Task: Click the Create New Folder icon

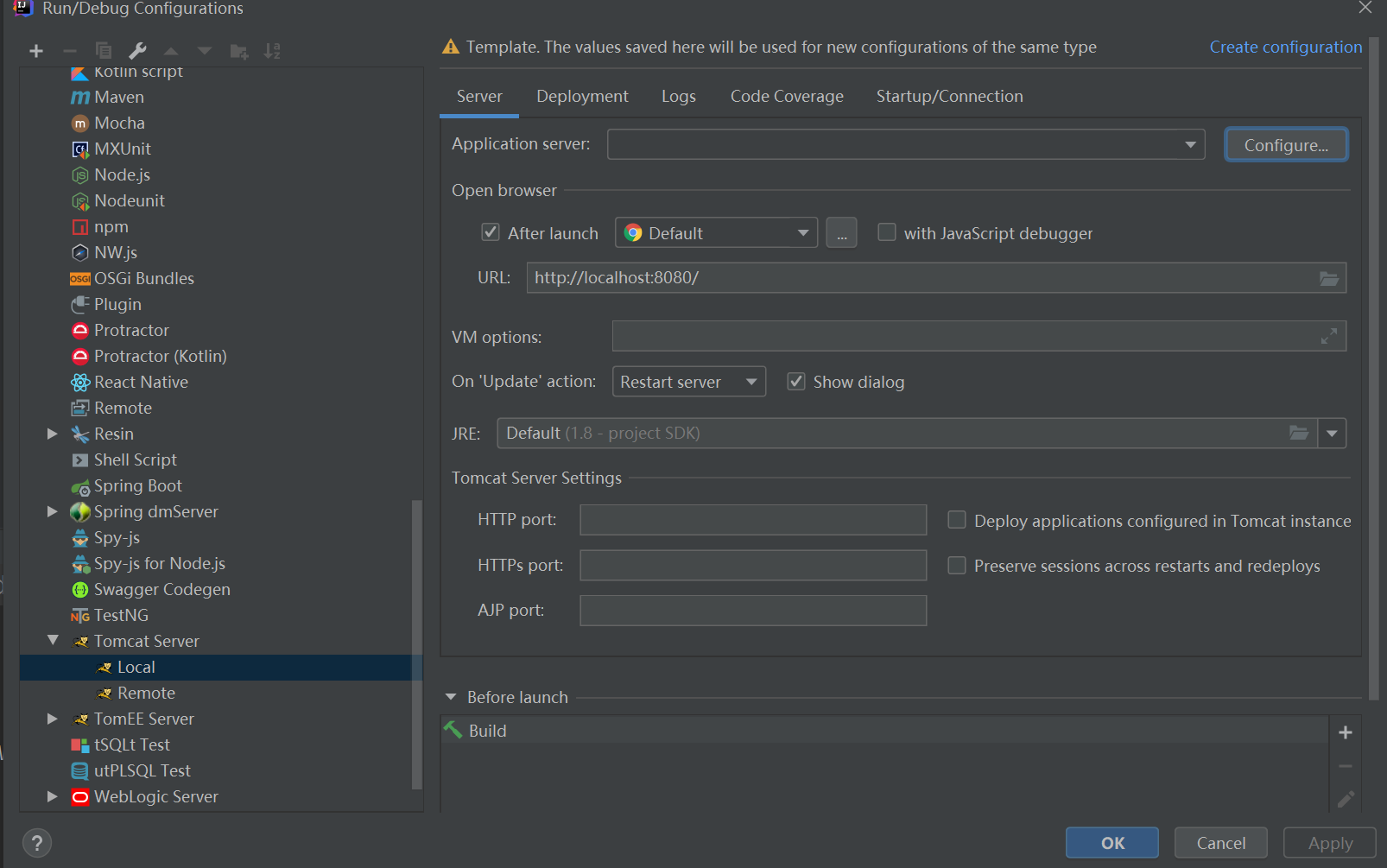Action: coord(239,52)
